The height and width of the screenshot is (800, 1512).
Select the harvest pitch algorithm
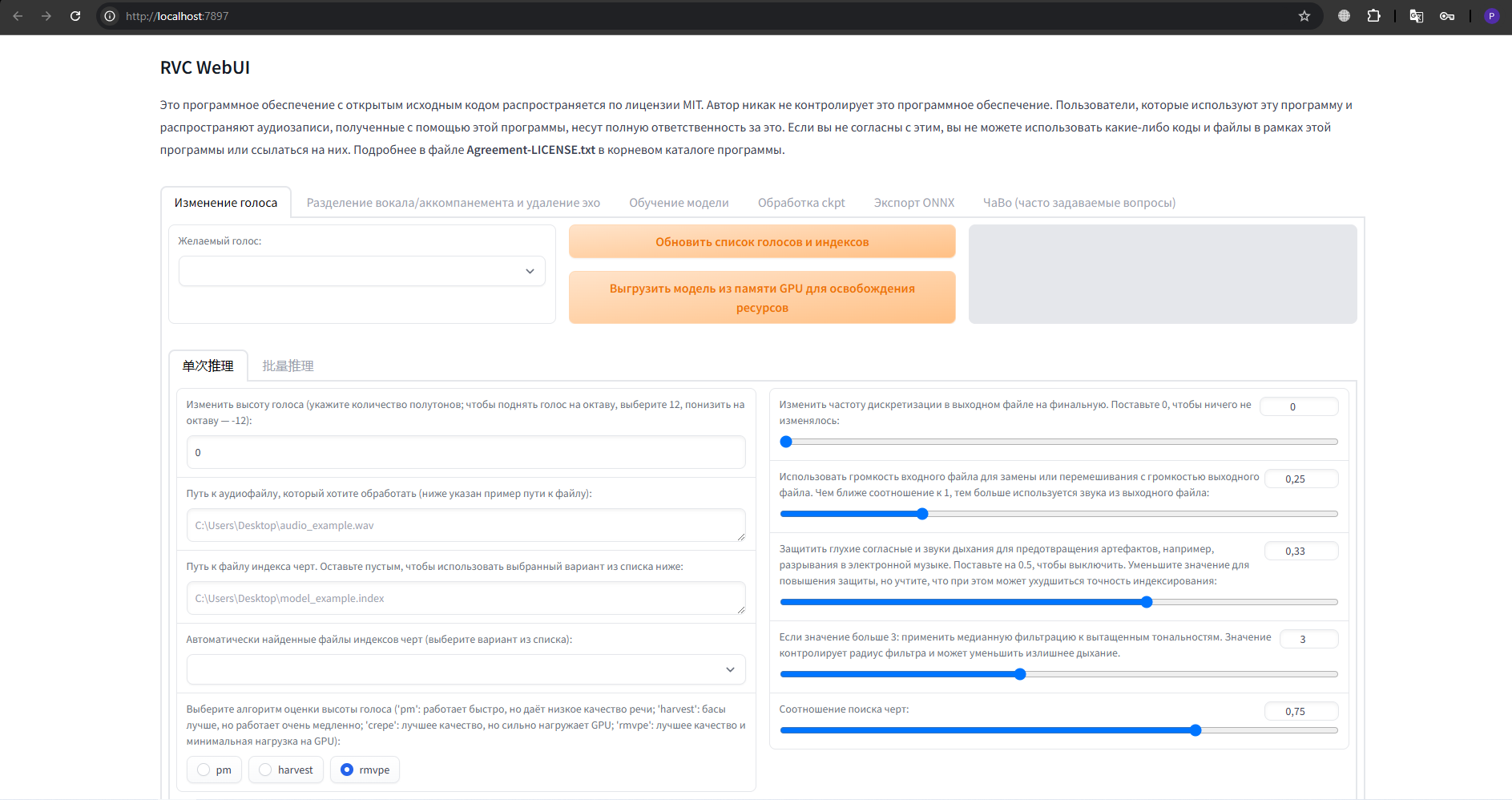(x=286, y=770)
